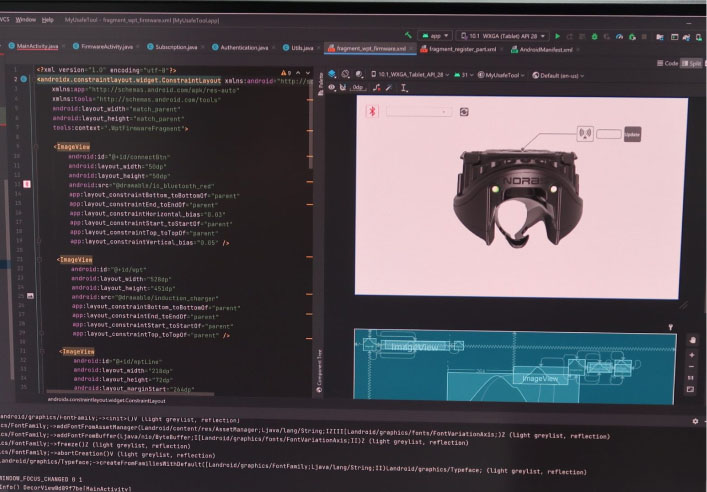Select the helmet image in the design preview

(x=518, y=199)
